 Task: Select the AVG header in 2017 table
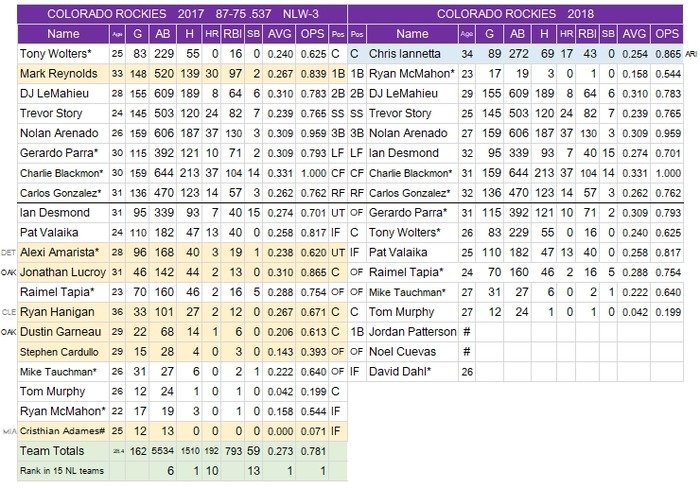279,34
